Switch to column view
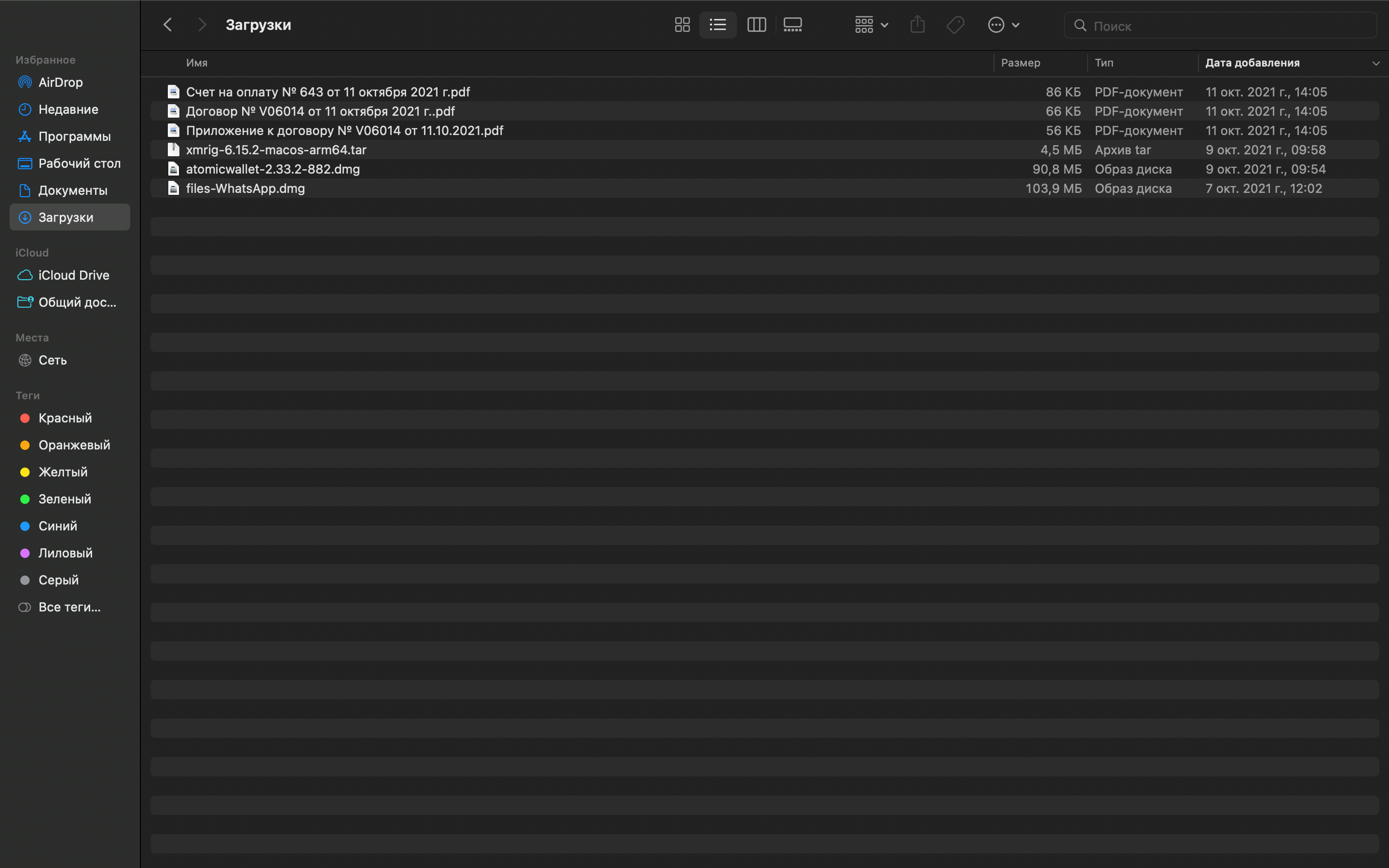Viewport: 1389px width, 868px height. coord(757,25)
